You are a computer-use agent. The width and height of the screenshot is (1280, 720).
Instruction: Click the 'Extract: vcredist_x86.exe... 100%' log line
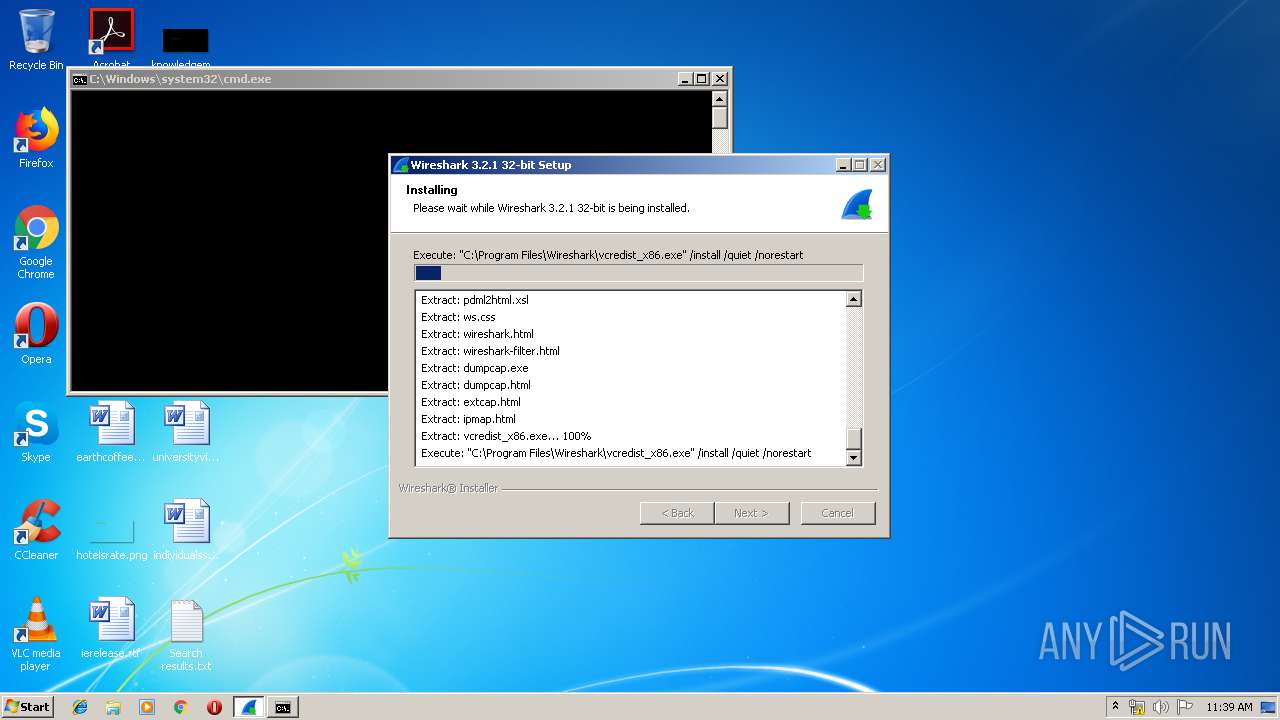click(506, 436)
